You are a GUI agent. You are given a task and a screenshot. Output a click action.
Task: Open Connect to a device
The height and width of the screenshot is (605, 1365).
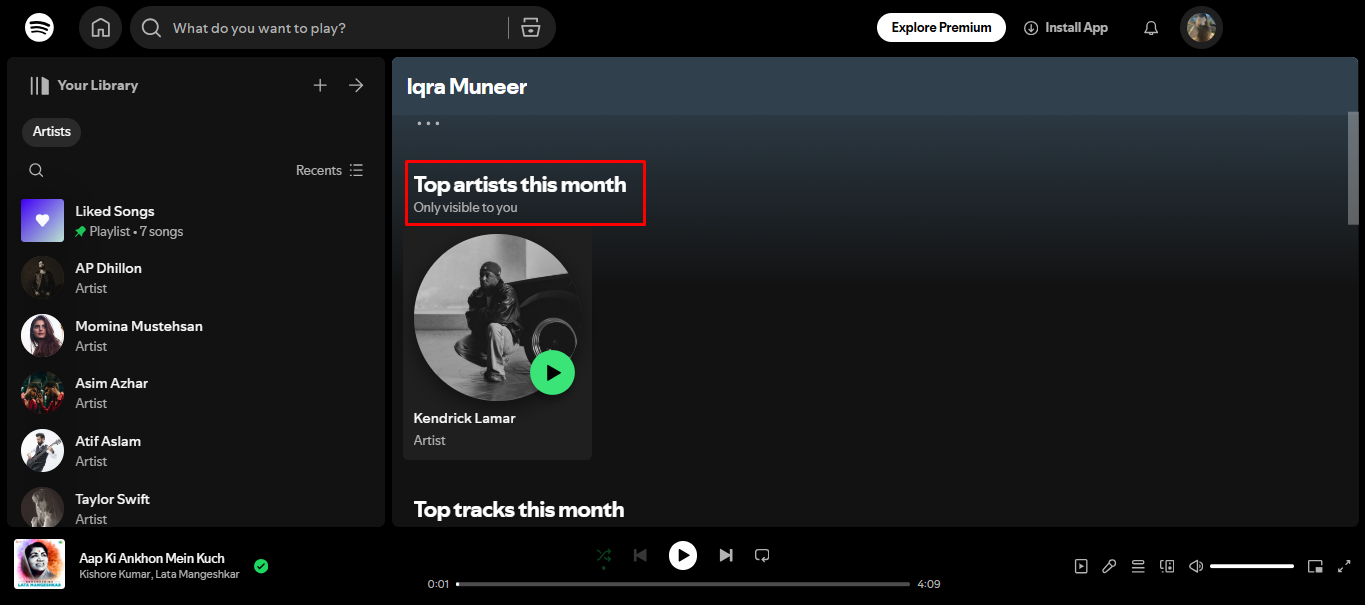tap(1166, 565)
